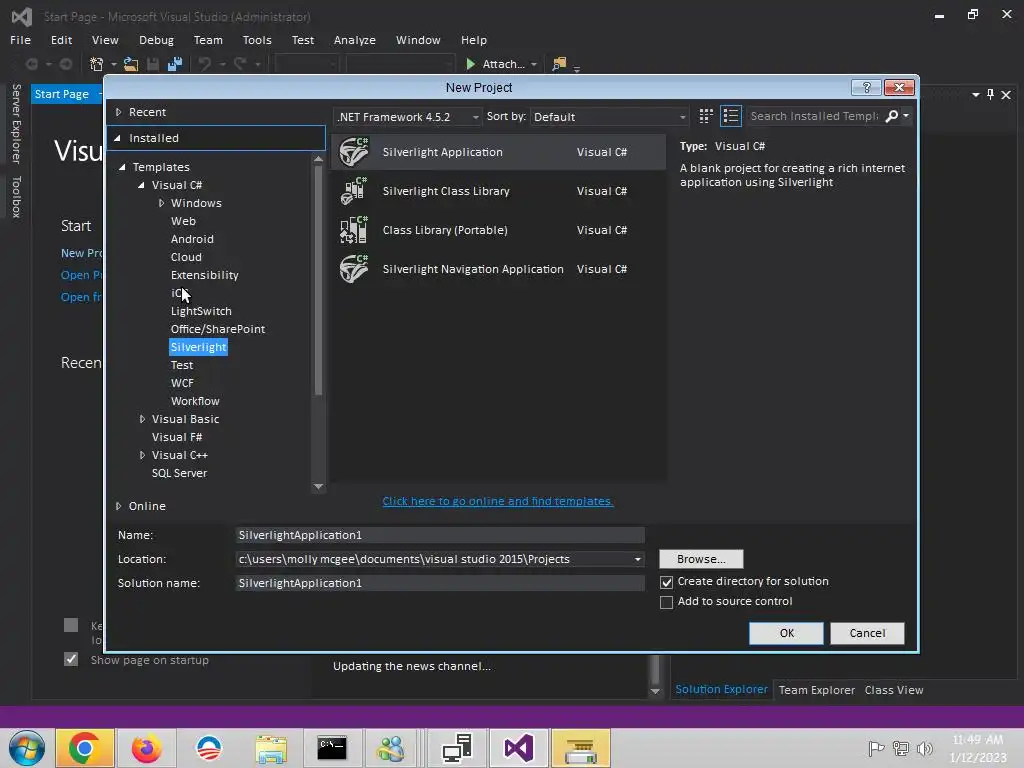Click the Undo toolbar icon
Screen dimensions: 1024x768
[204, 64]
